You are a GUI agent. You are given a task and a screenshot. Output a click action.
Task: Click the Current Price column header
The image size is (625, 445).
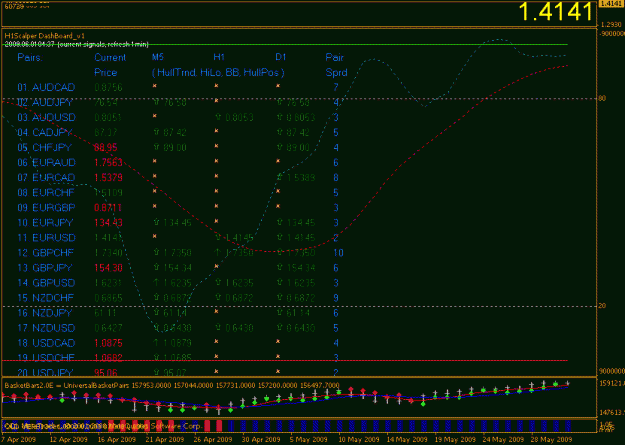point(110,65)
